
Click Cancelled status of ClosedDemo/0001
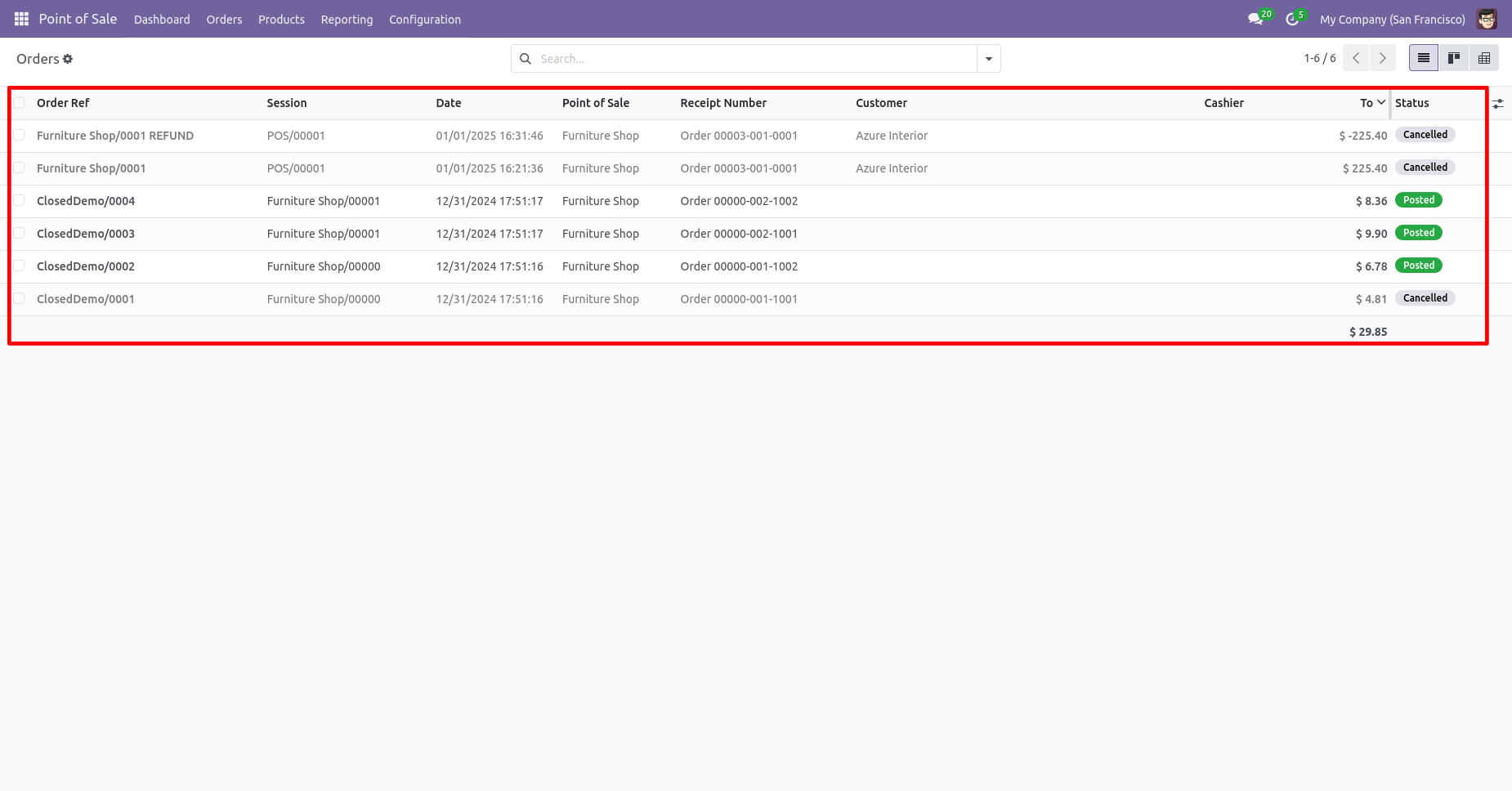tap(1425, 298)
